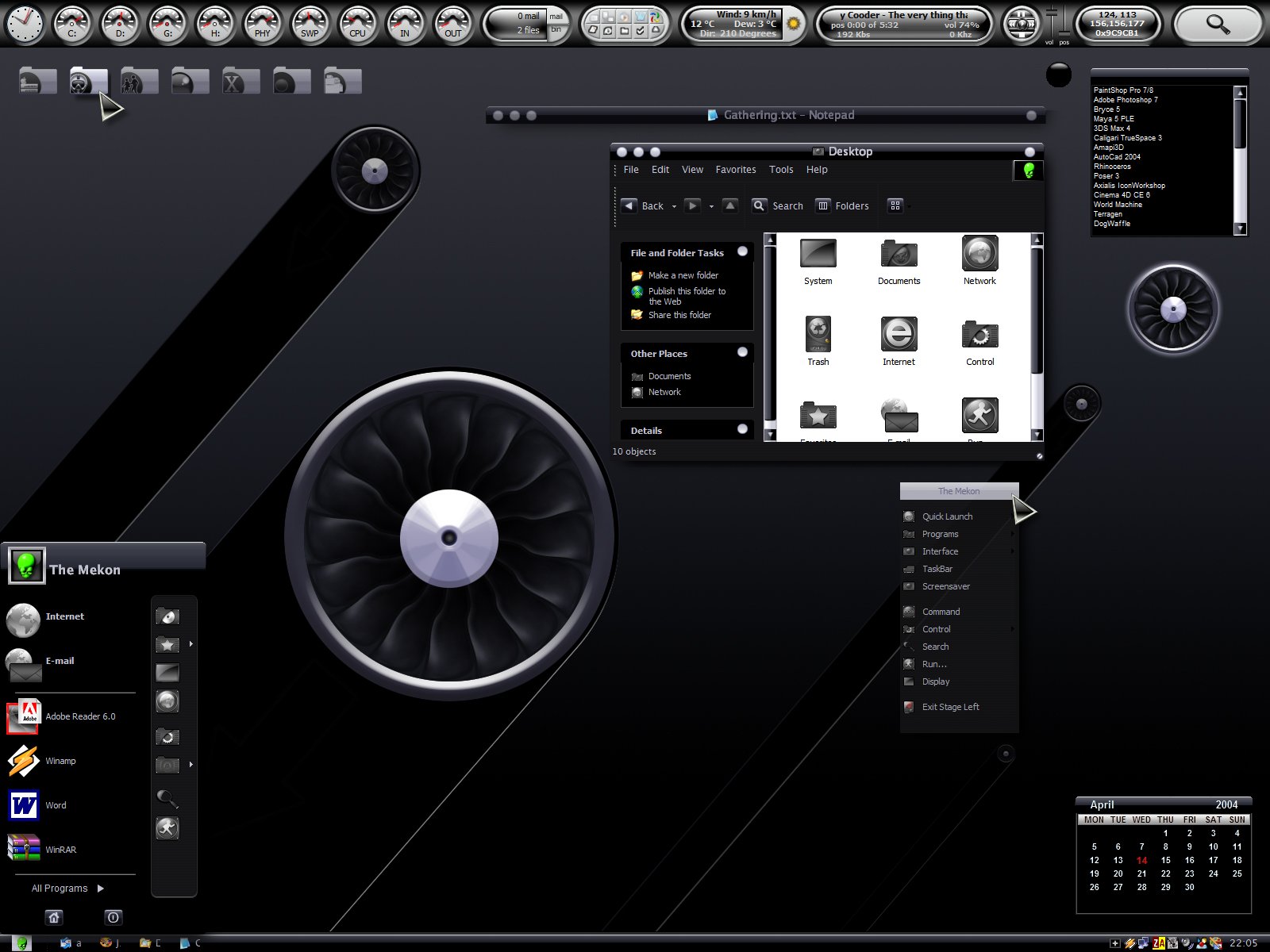The width and height of the screenshot is (1270, 952).
Task: Click the color picker readout 0x9C9CB1
Action: (x=1117, y=33)
